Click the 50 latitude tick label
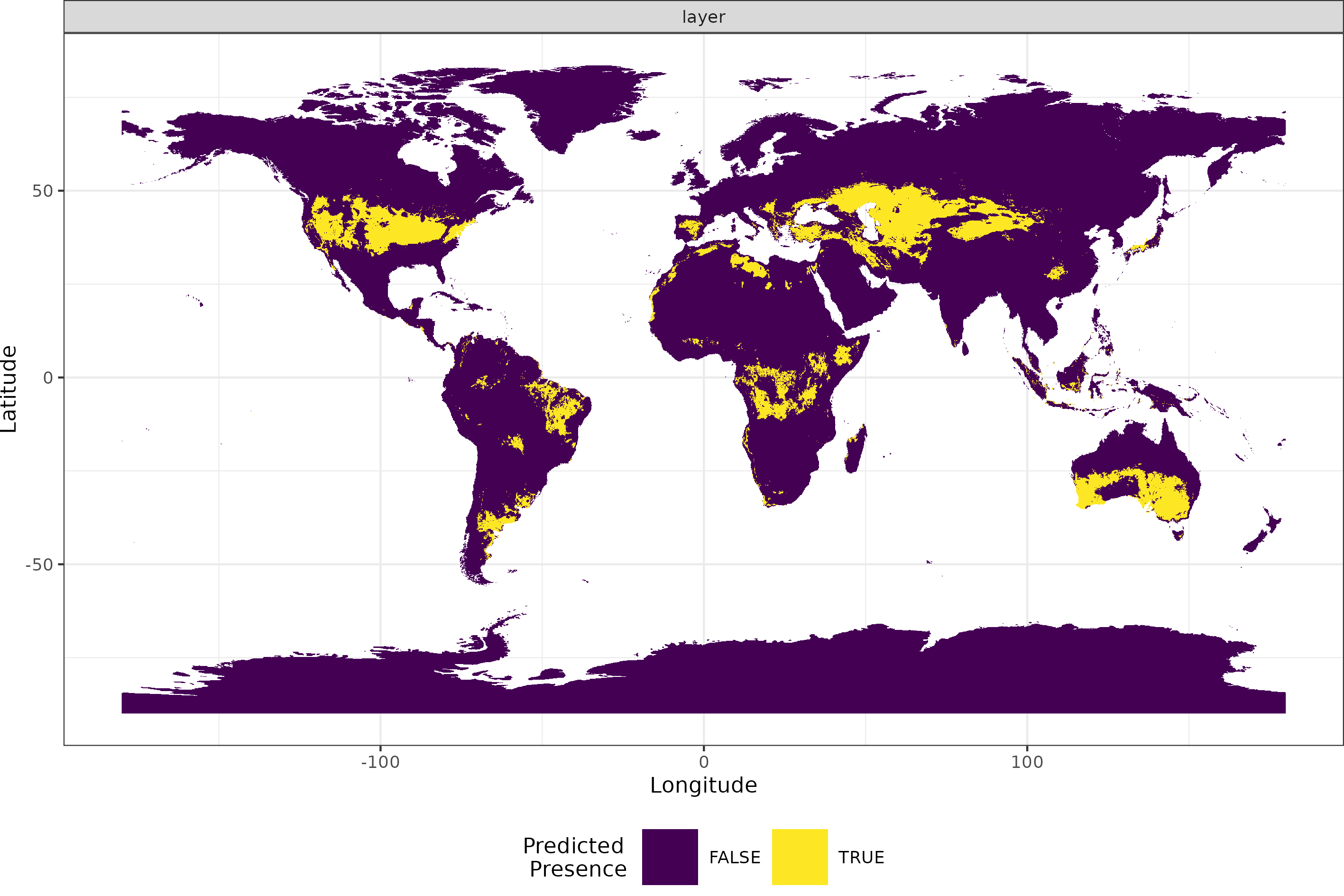This screenshot has width=1344, height=896. pos(42,192)
